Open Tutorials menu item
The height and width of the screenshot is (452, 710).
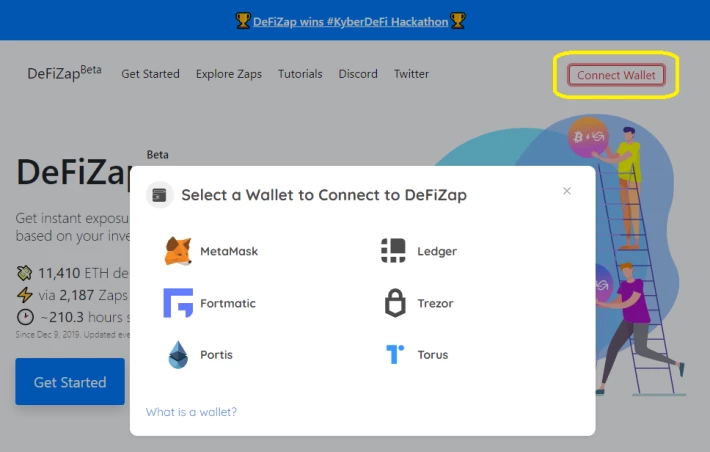point(300,74)
